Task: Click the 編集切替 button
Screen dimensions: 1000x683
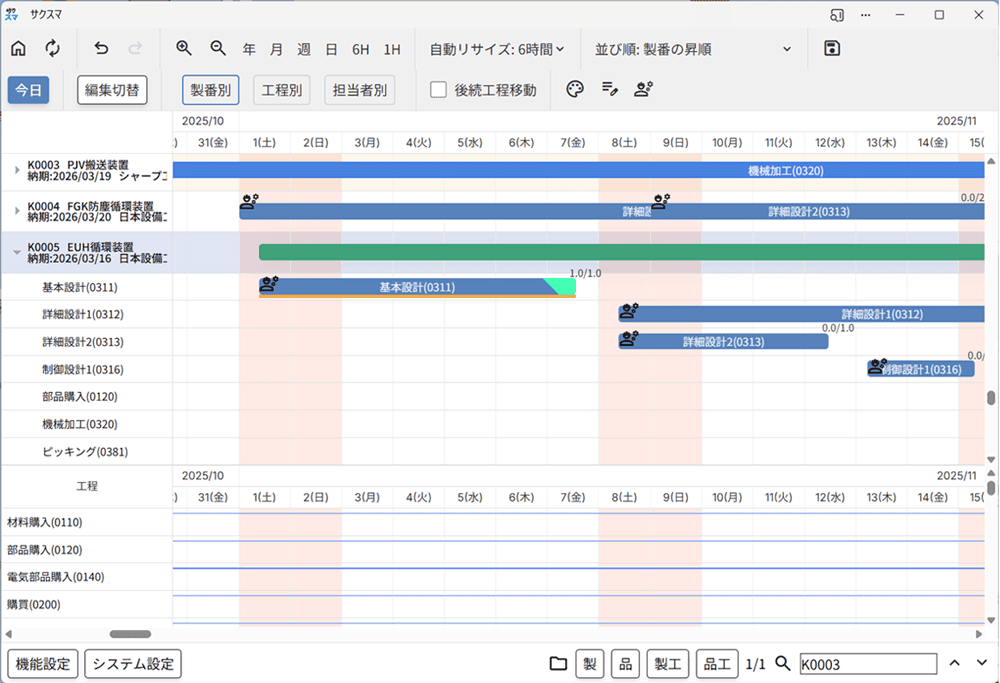Action: [x=110, y=89]
